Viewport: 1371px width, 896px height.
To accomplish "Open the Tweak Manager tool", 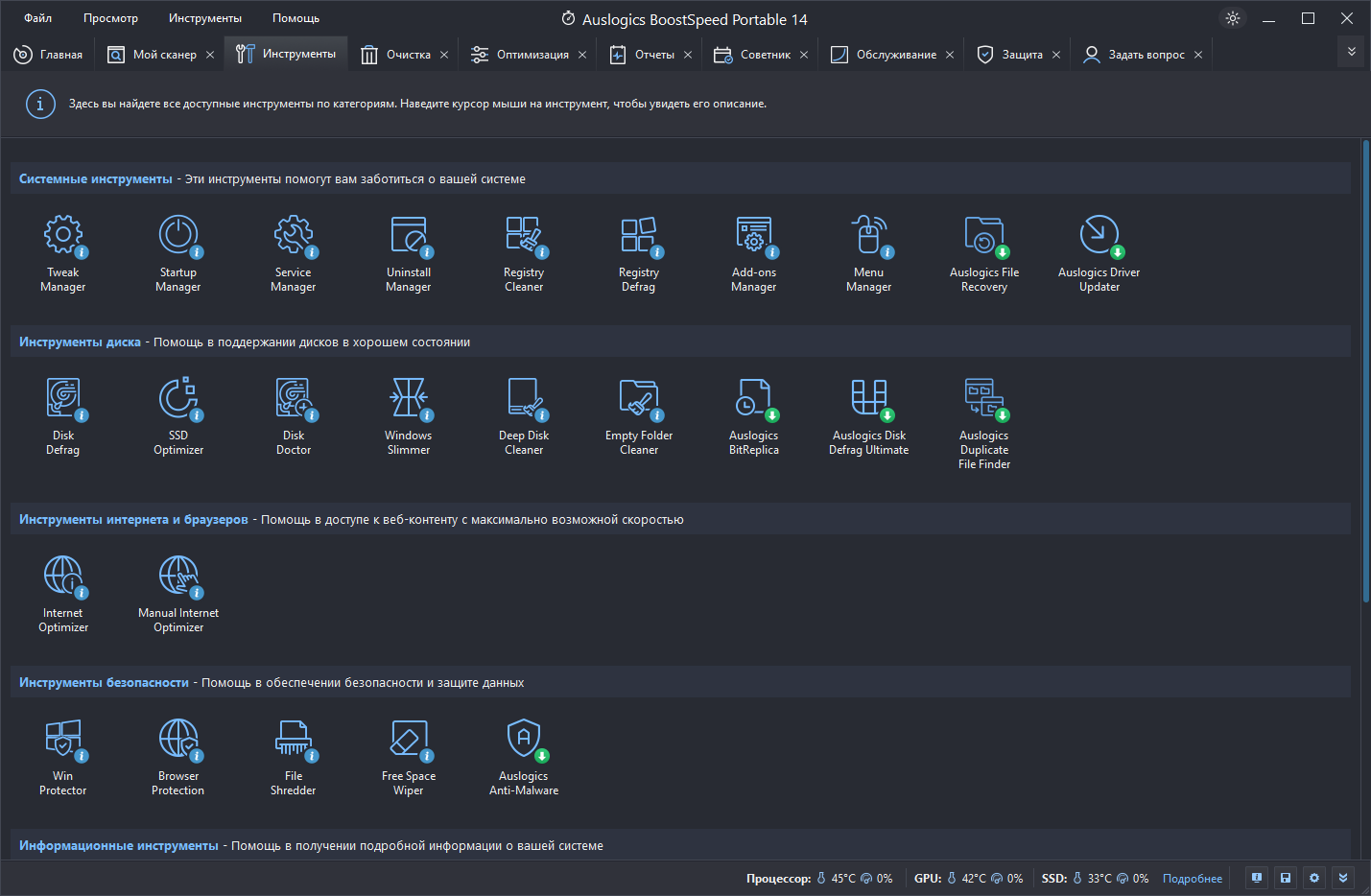I will pos(63,254).
